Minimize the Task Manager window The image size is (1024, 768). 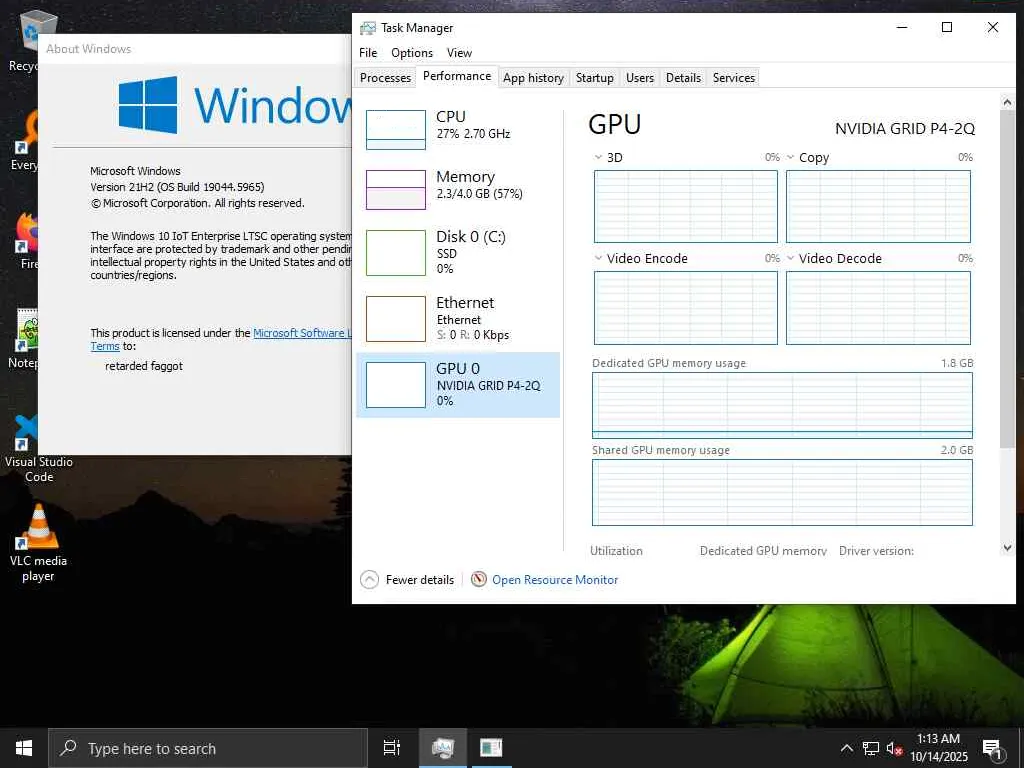902,27
